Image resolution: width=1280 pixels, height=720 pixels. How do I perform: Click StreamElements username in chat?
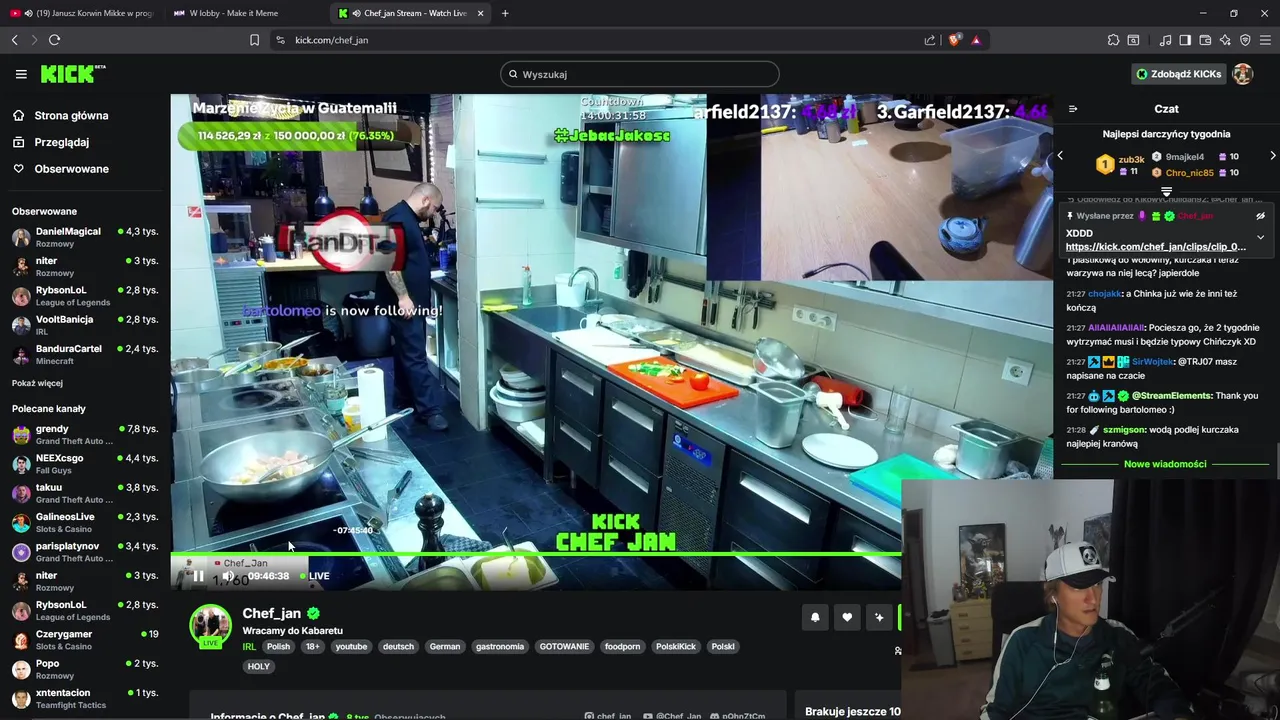pyautogui.click(x=1172, y=396)
